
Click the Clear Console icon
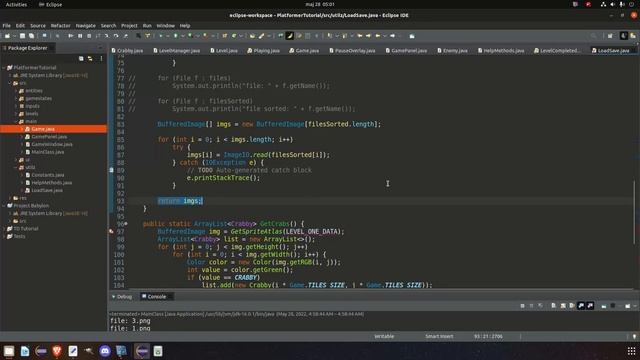pos(553,306)
